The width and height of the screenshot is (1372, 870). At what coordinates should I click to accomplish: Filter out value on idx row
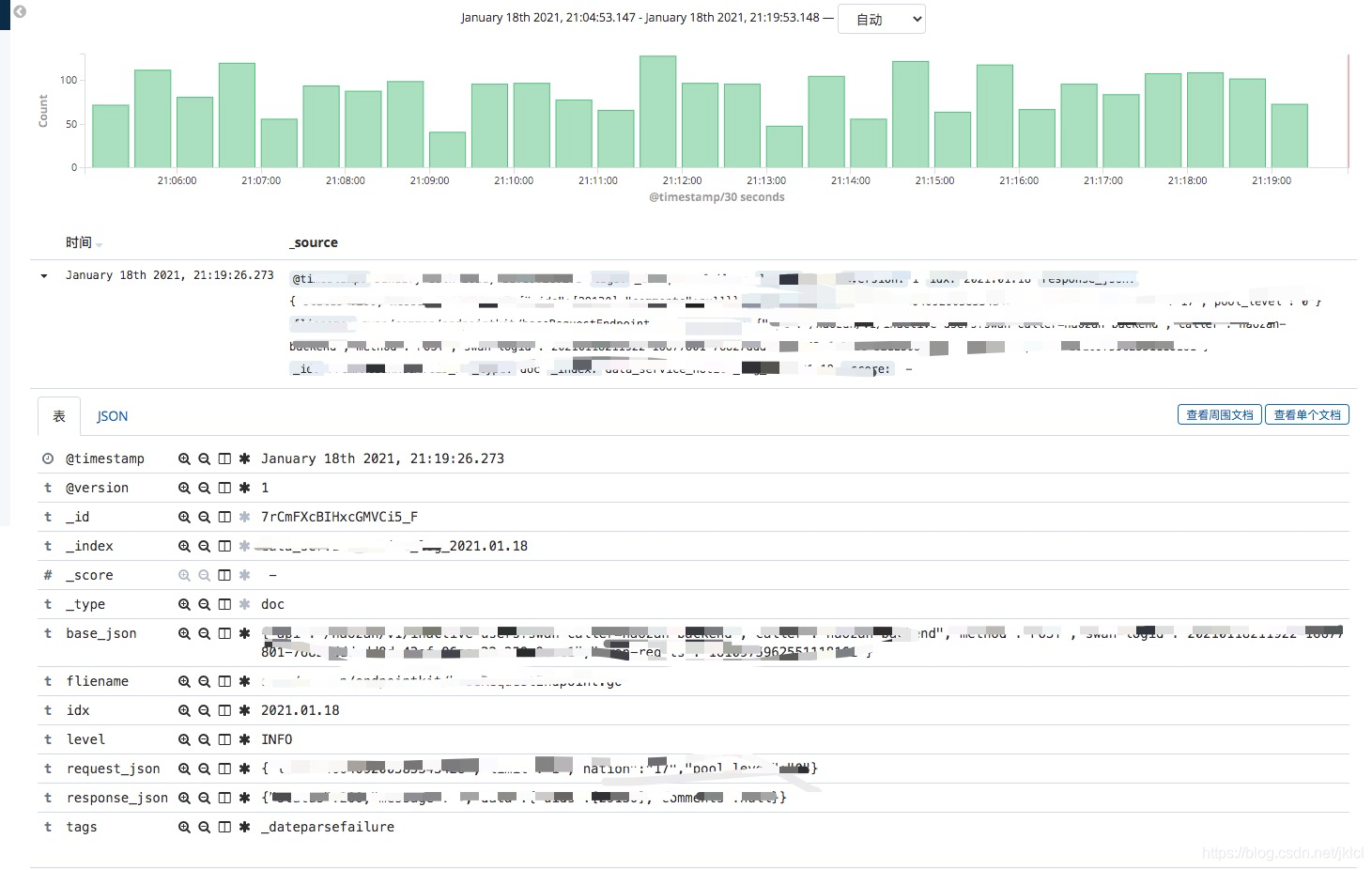pyautogui.click(x=204, y=711)
